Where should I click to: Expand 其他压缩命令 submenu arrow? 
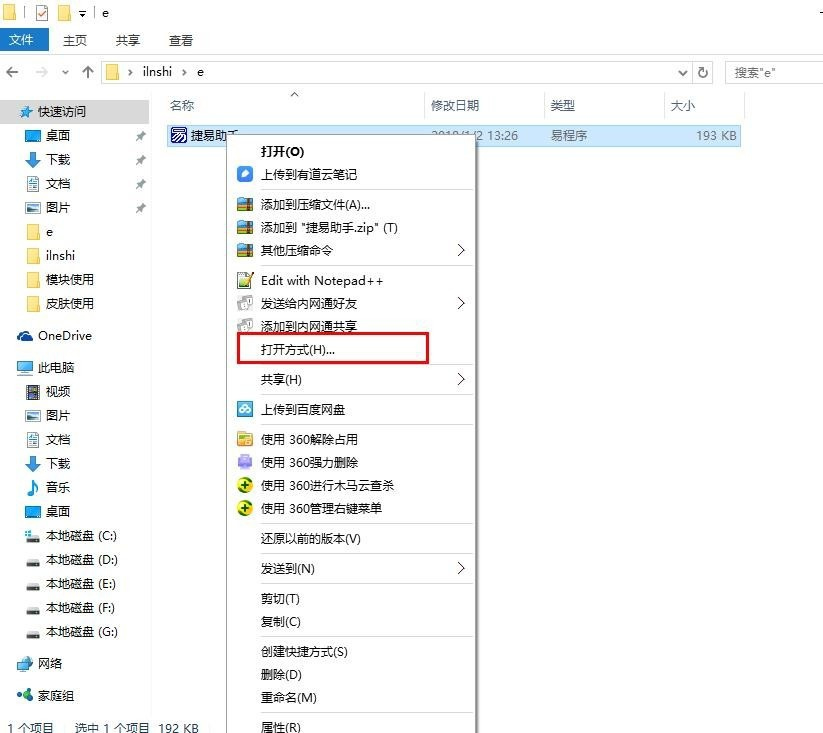[x=461, y=250]
